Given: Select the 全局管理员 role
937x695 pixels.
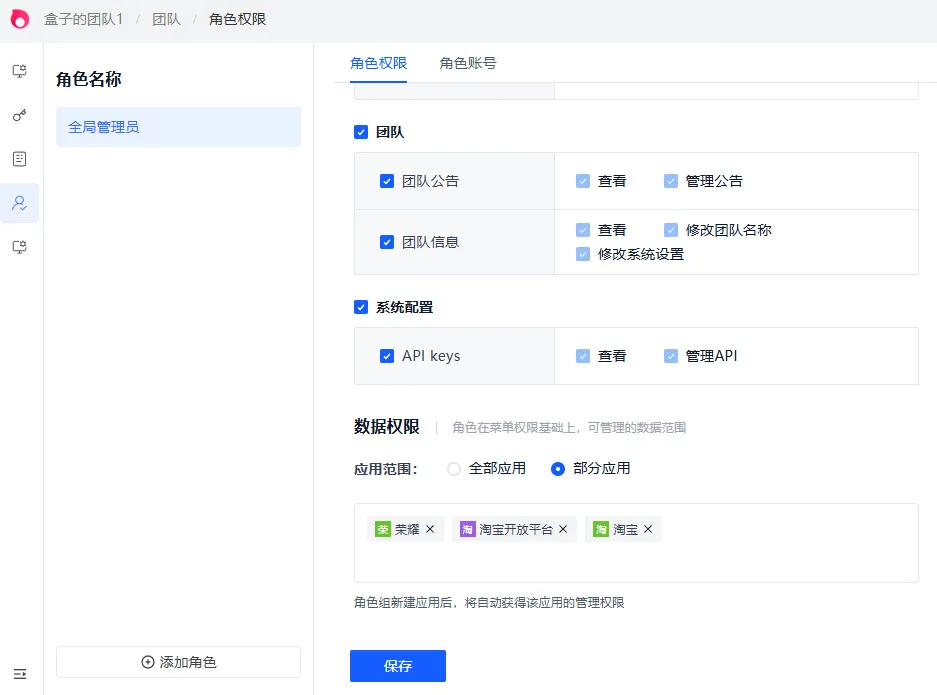Looking at the screenshot, I should click(x=178, y=127).
